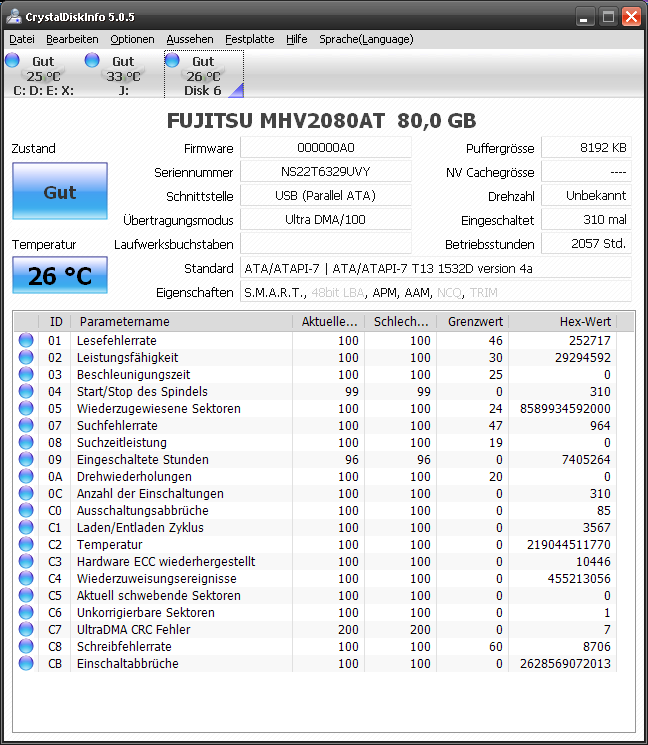The image size is (648, 745).
Task: Click status orb of C2 Temperatur row
Action: point(26,544)
